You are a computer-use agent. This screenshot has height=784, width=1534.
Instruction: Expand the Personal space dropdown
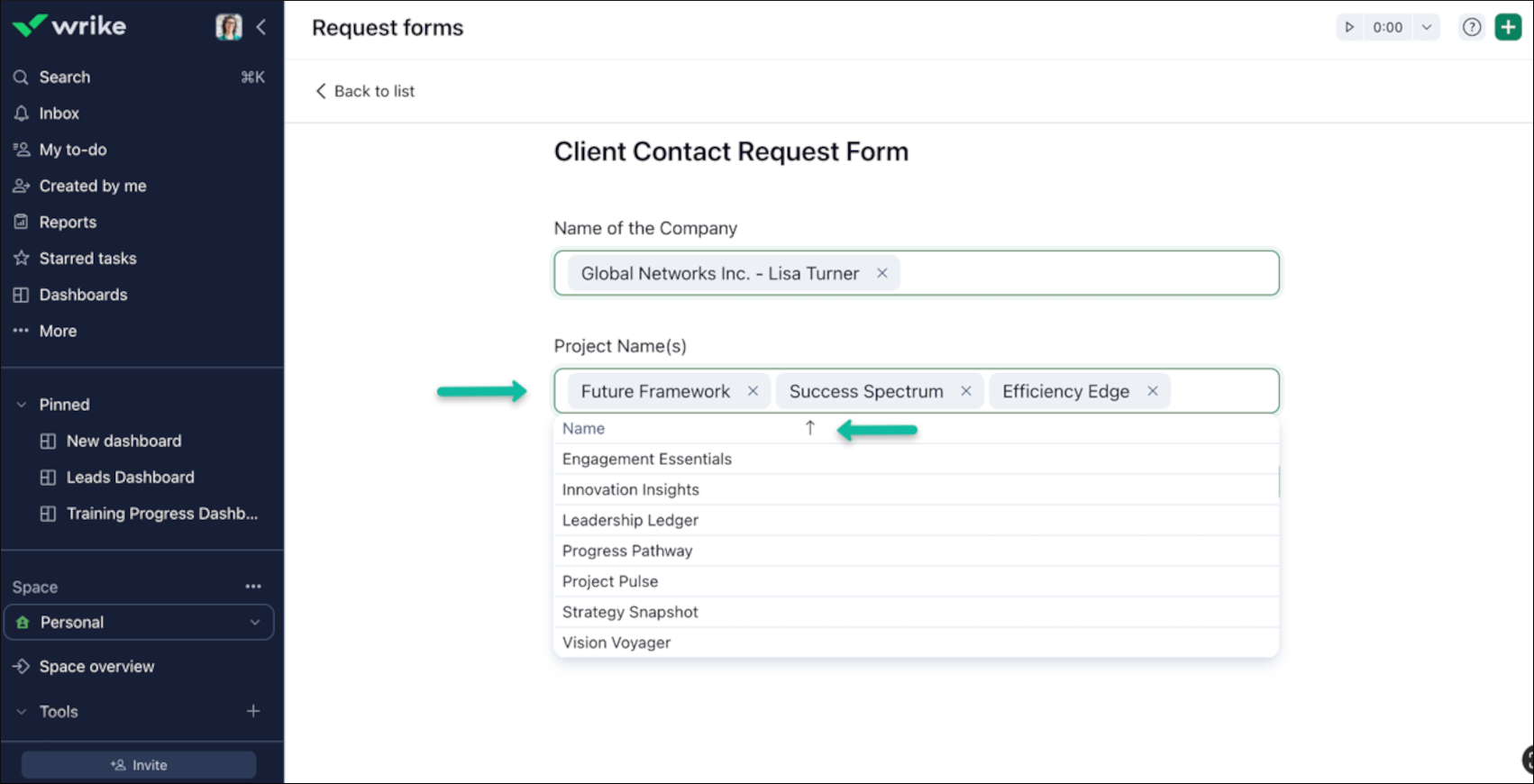(x=255, y=623)
